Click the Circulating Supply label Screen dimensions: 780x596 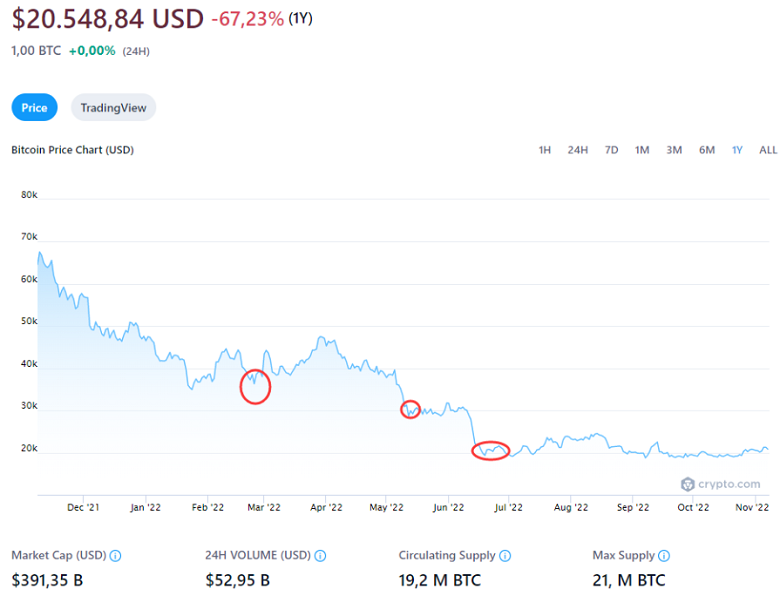(447, 555)
